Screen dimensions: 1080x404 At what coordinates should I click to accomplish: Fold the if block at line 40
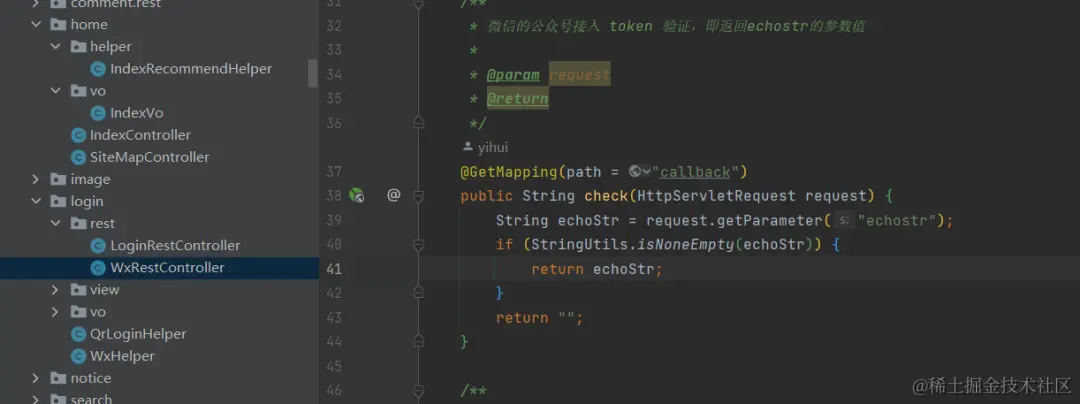point(417,244)
